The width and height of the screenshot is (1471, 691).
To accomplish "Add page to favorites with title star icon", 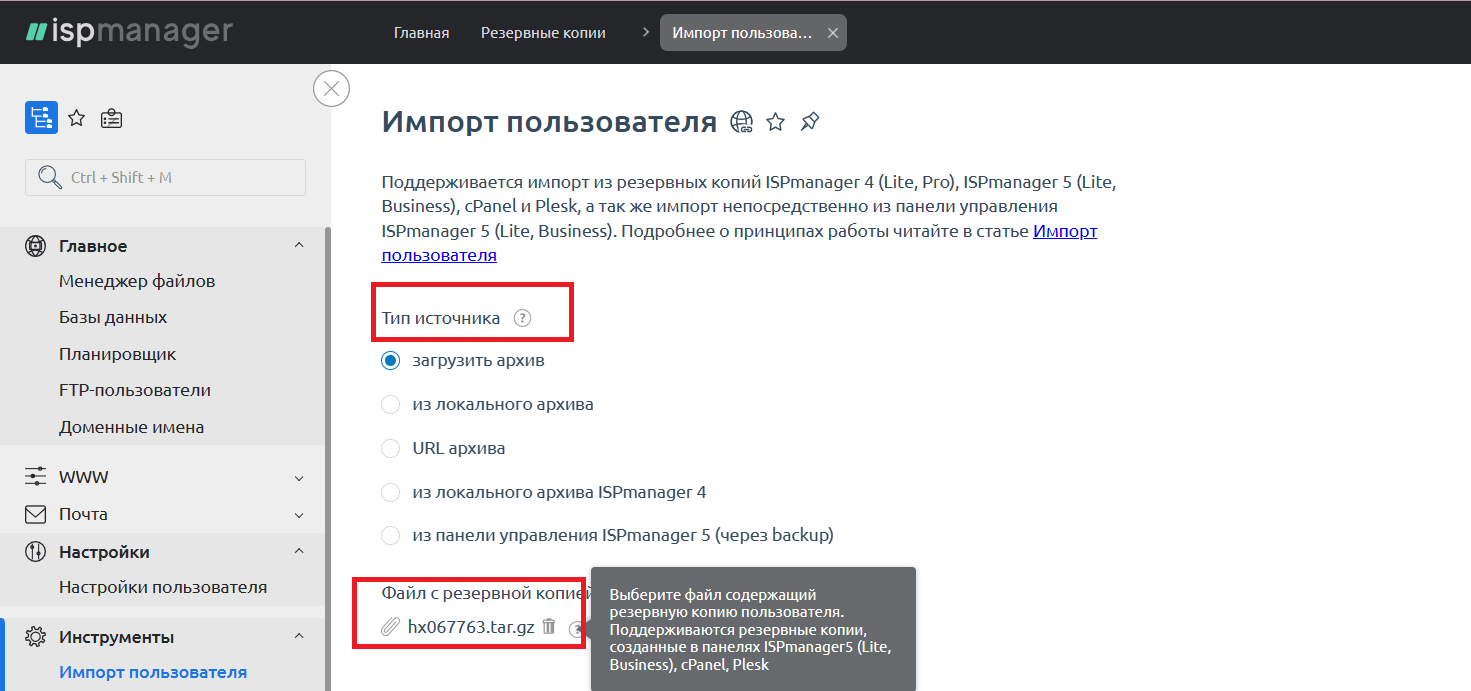I will 775,122.
